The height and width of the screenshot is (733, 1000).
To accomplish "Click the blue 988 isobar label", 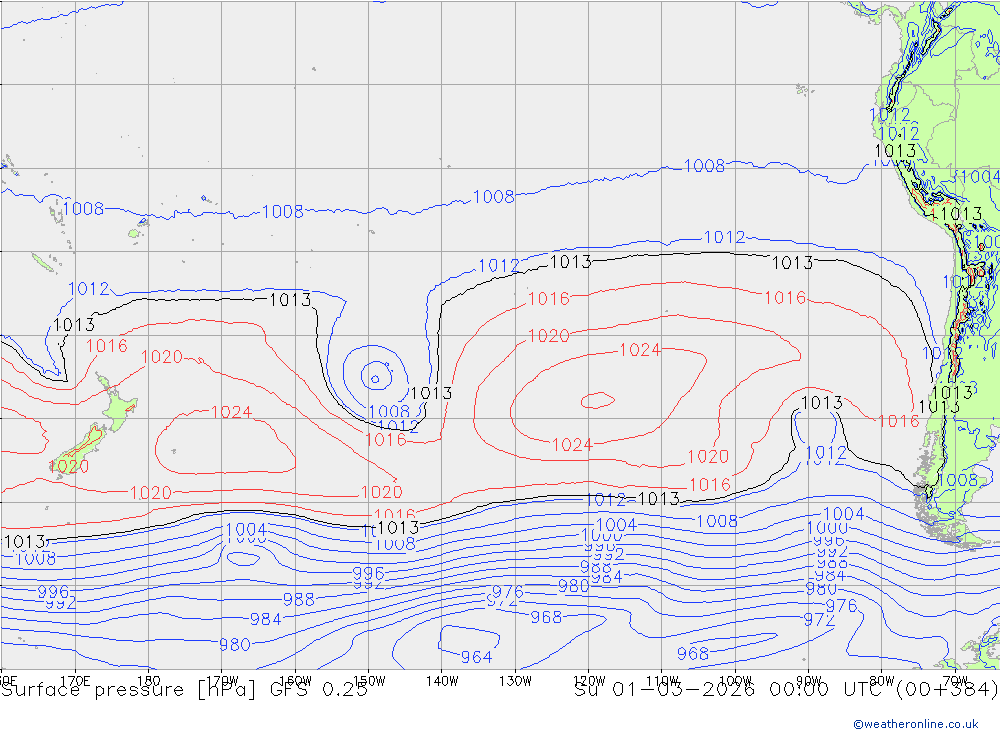I will click(298, 600).
